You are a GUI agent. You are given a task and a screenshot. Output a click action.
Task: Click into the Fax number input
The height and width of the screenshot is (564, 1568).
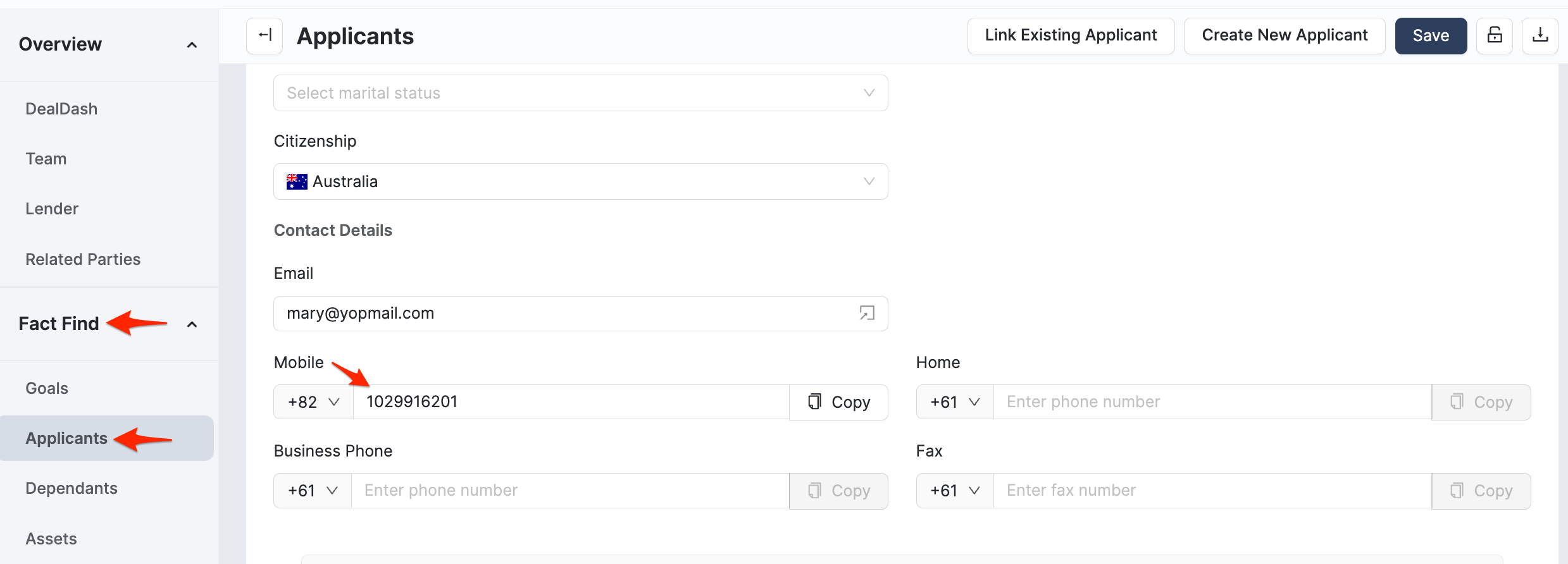(1212, 491)
